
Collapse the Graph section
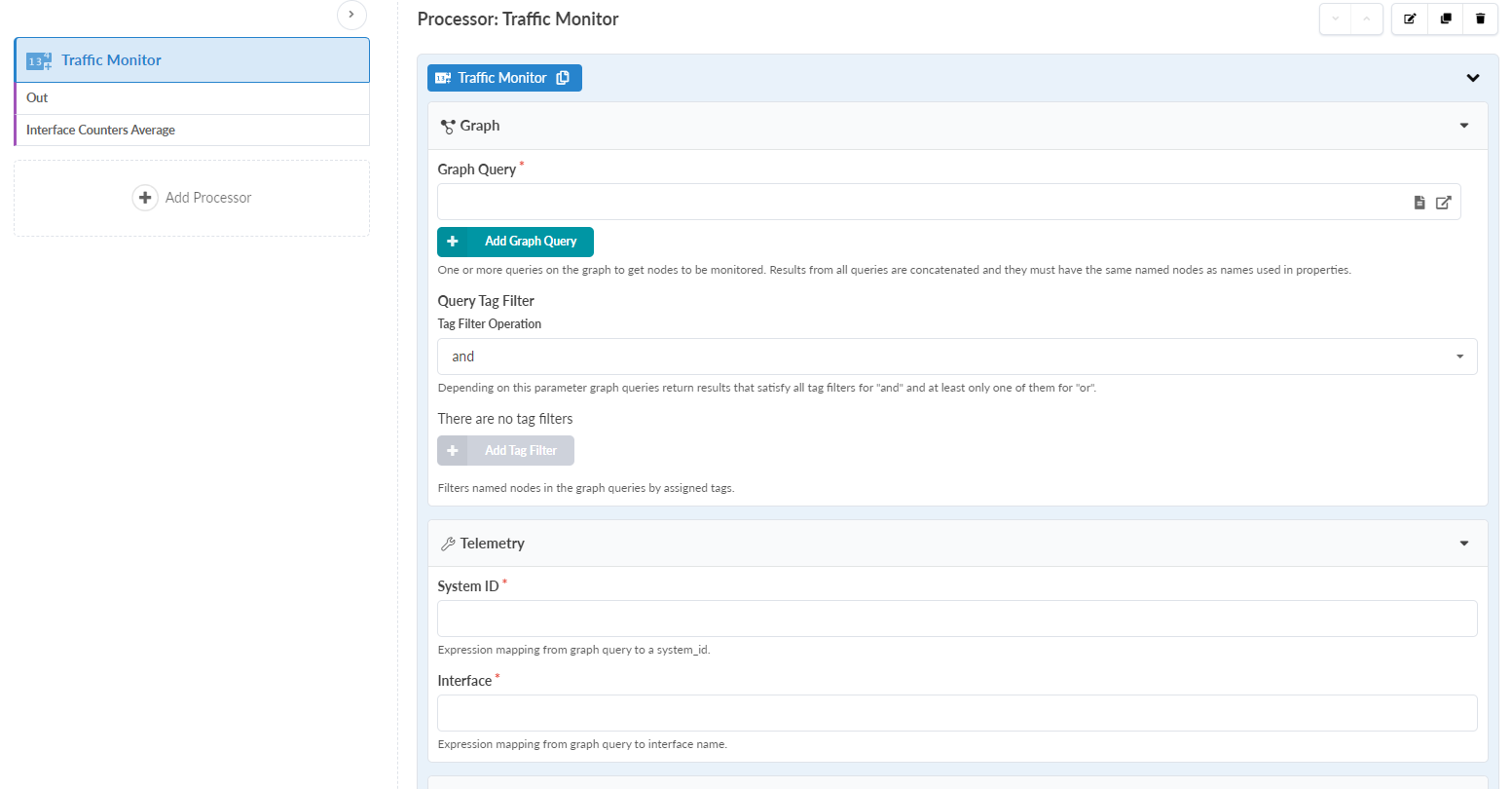1464,126
